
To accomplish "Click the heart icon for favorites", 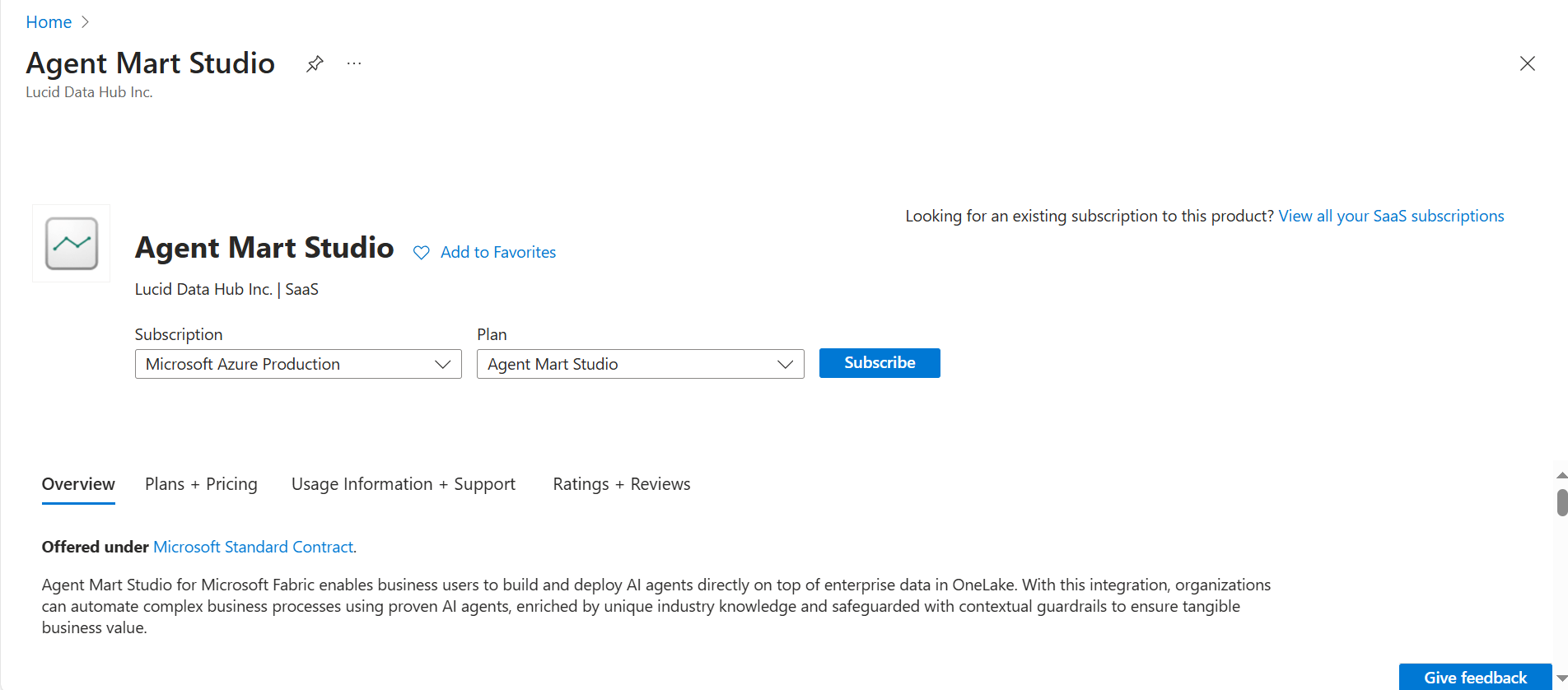I will point(421,253).
